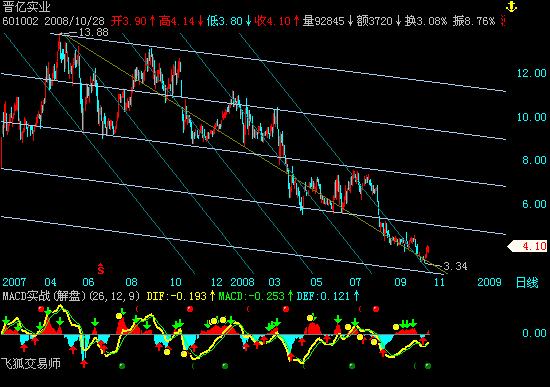Screen dimensions: 550x387
Task: Click the 10 month label on time axis
Action: click(176, 282)
